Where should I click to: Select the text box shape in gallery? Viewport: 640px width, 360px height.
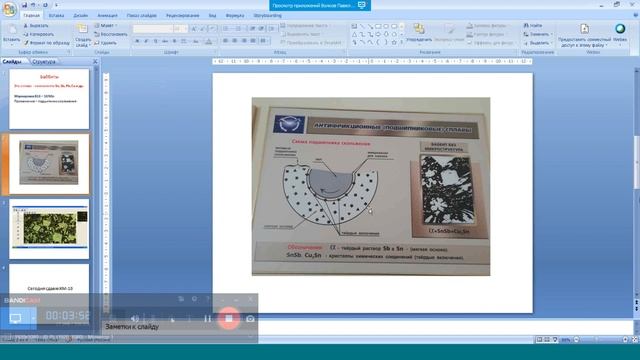tap(354, 27)
